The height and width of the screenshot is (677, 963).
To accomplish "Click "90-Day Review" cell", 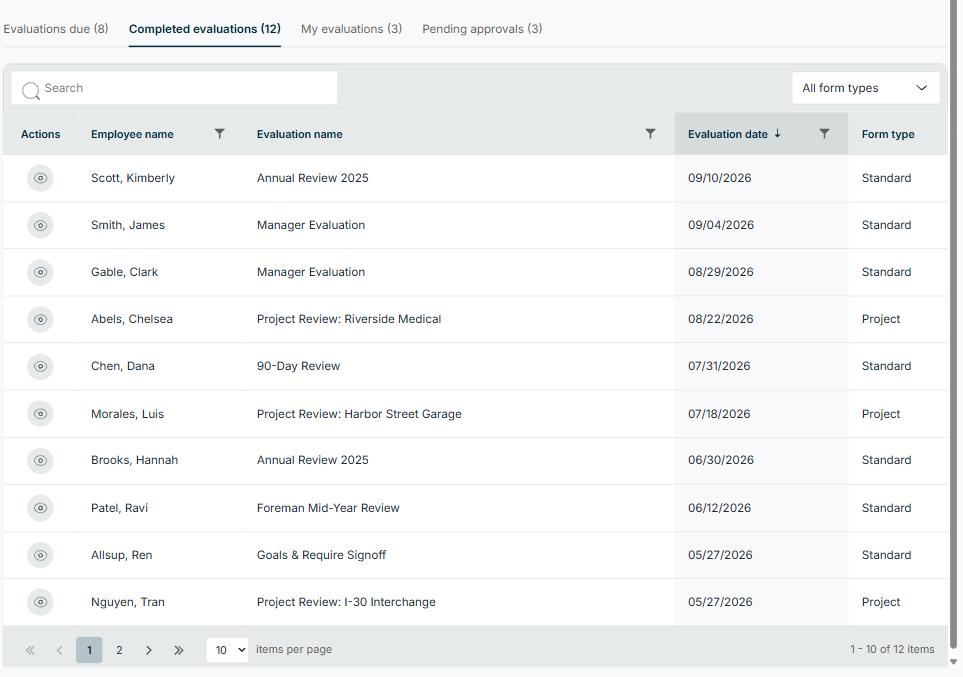I will click(x=298, y=366).
